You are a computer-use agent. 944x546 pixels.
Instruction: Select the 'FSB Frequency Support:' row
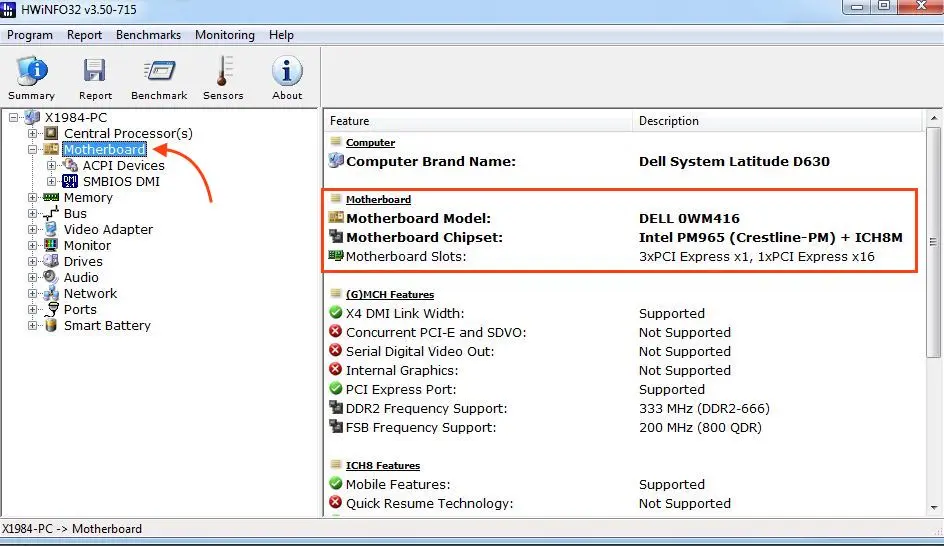point(623,427)
